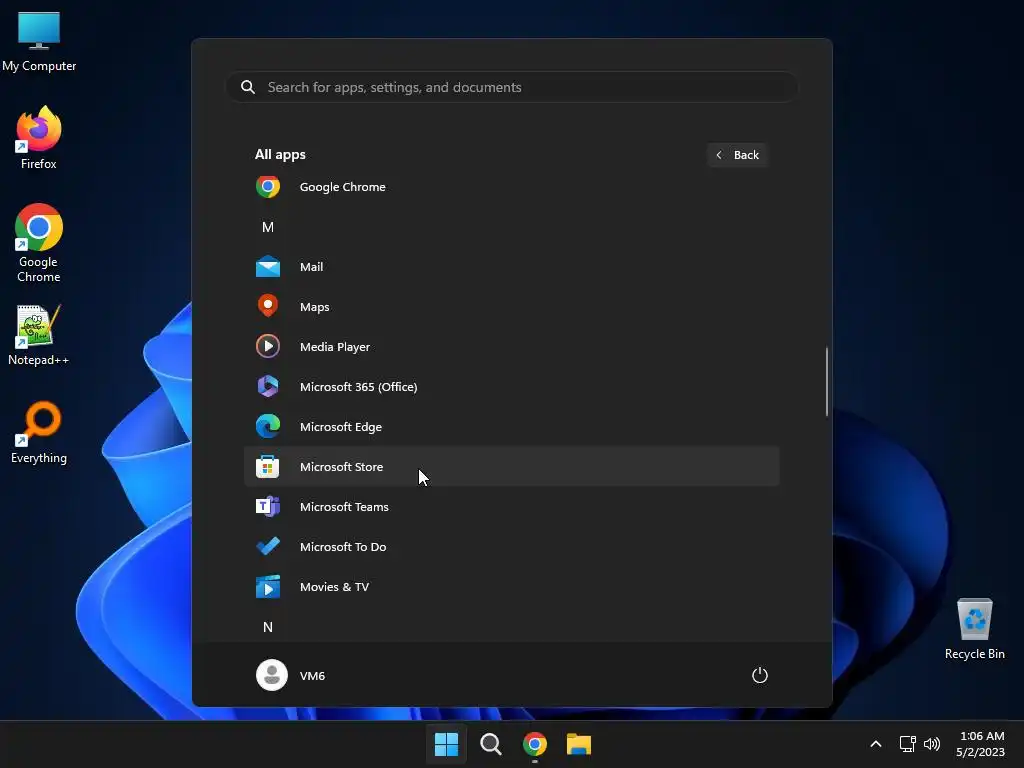
Task: Click the All apps list scrollbar thumb
Action: coord(827,381)
